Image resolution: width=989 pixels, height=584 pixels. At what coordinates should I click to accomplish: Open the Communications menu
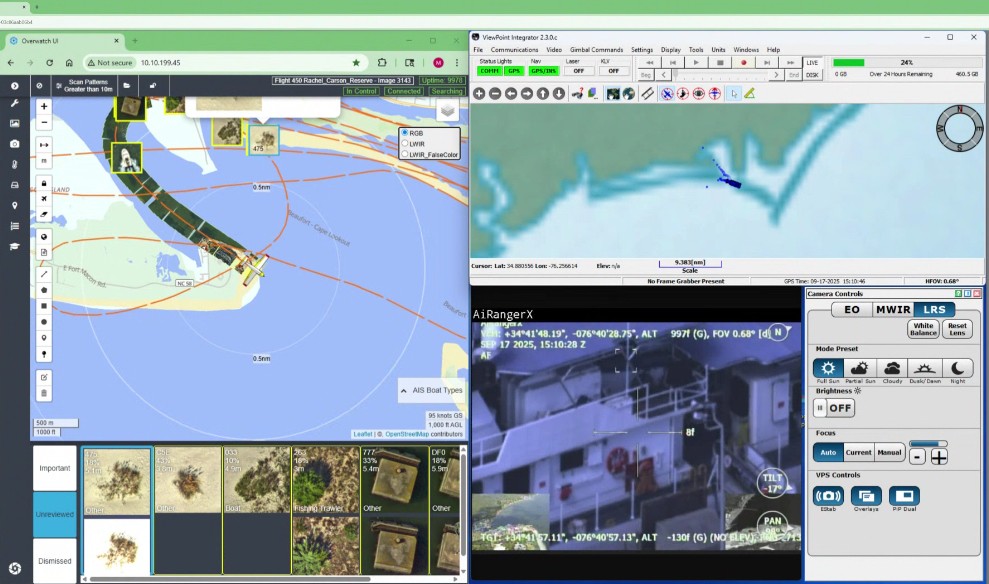click(x=515, y=50)
